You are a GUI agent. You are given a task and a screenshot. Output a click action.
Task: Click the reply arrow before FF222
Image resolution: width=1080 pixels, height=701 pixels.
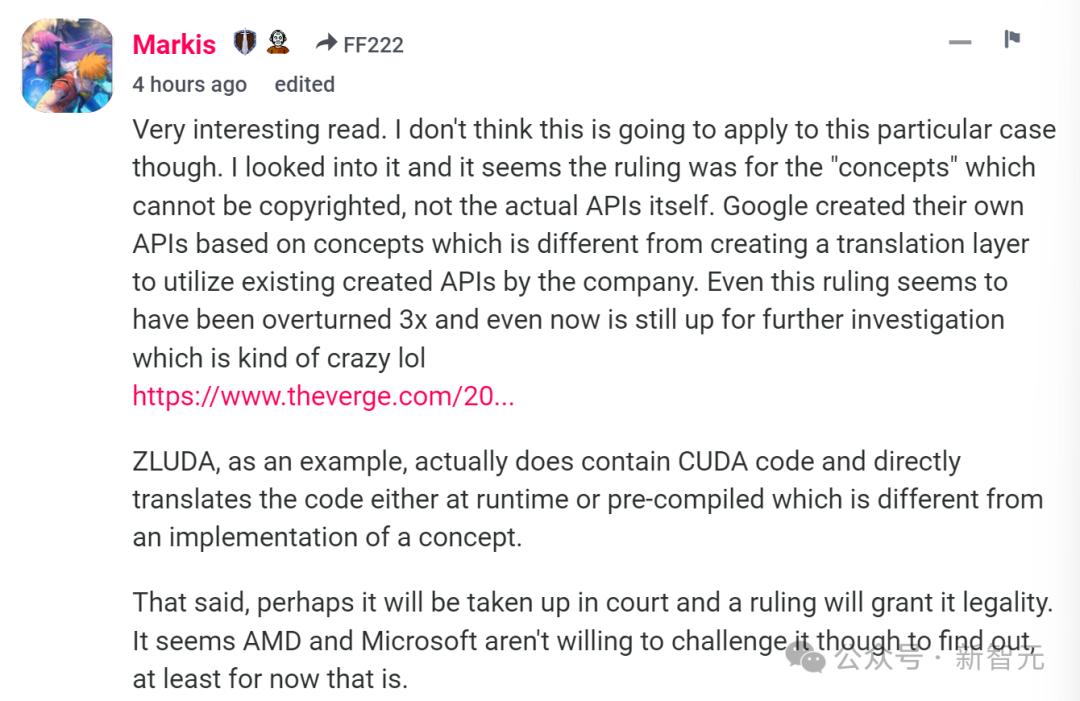(x=326, y=43)
